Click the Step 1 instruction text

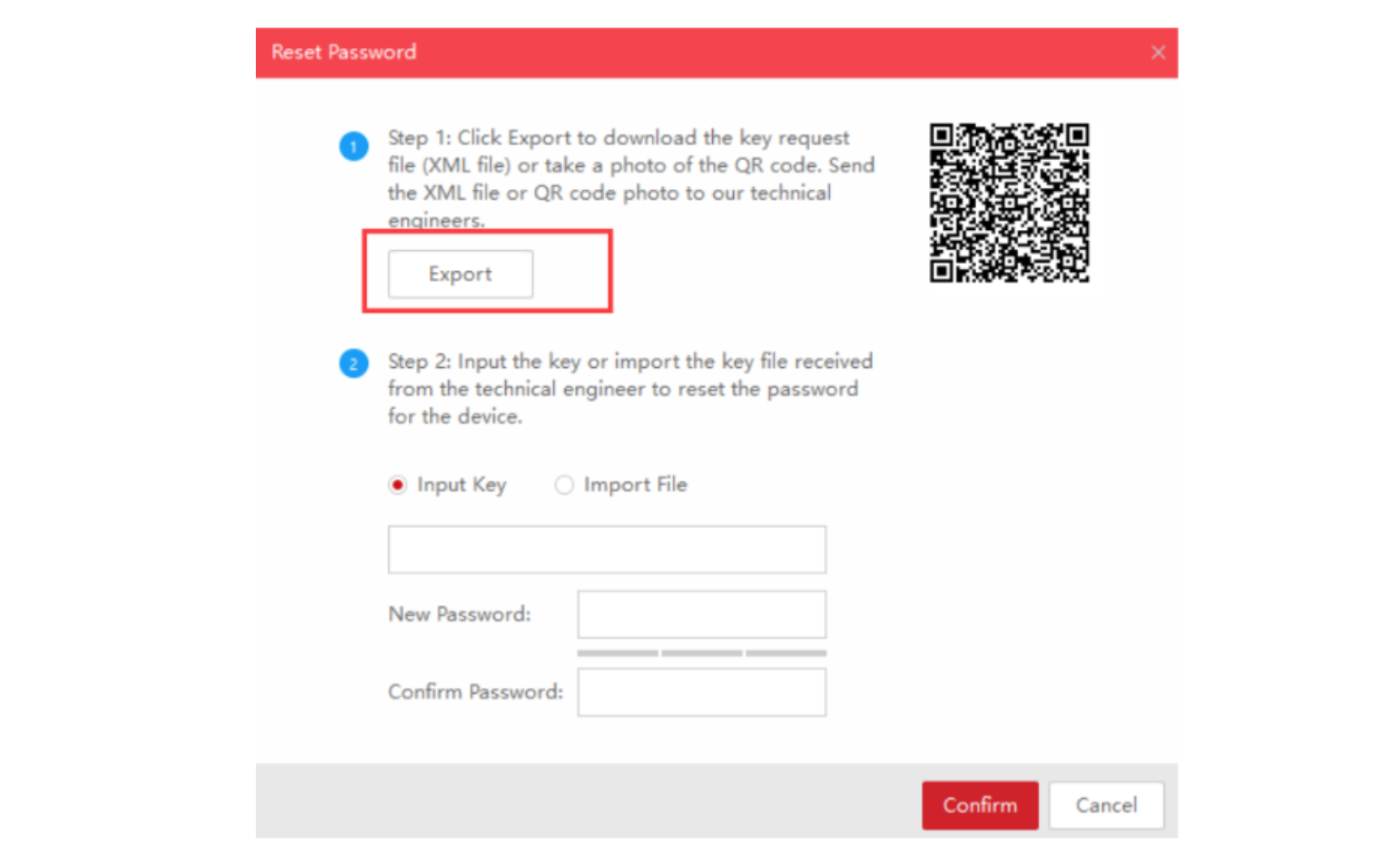631,179
